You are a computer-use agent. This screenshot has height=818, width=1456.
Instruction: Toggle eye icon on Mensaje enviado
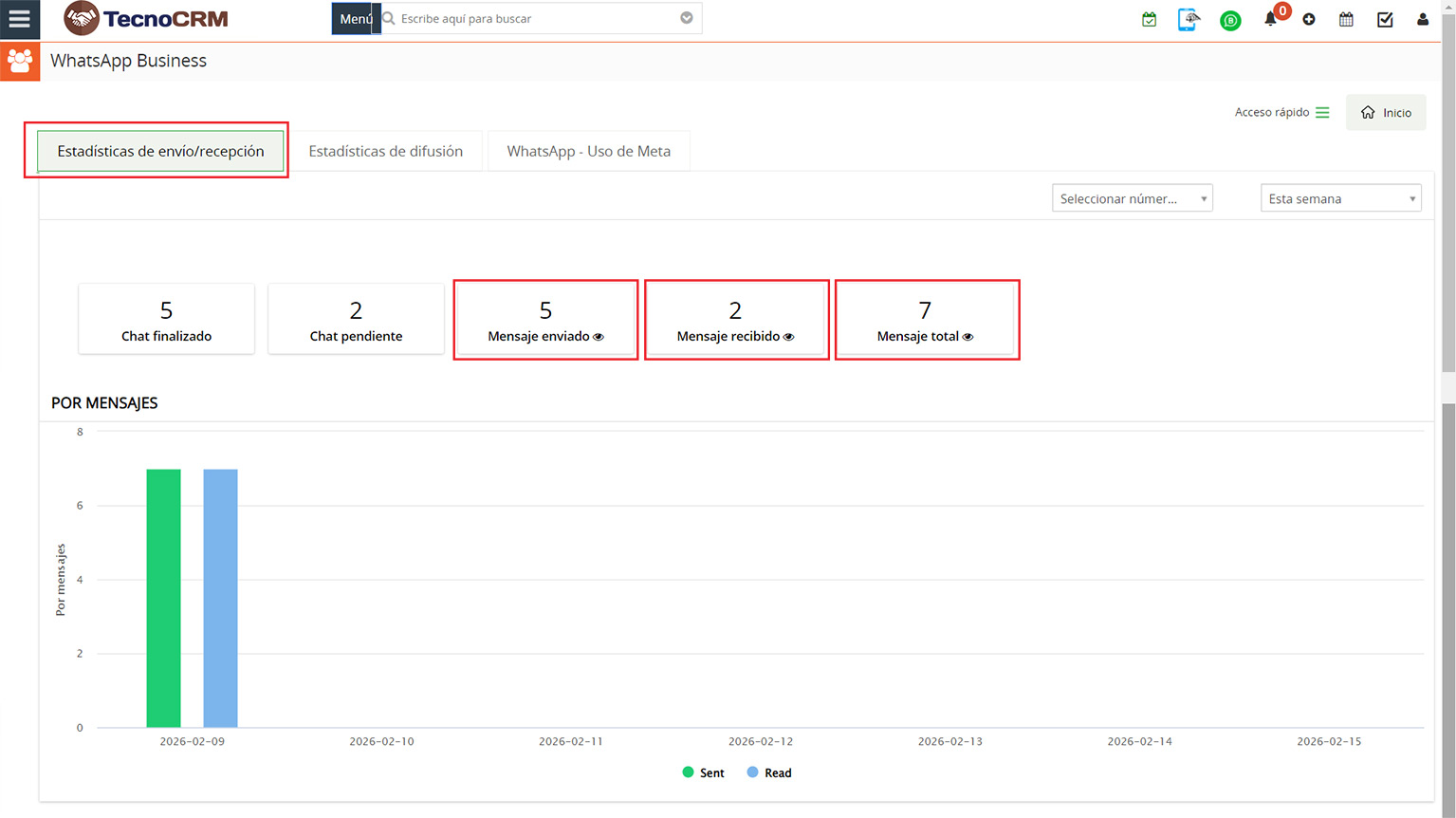(599, 337)
